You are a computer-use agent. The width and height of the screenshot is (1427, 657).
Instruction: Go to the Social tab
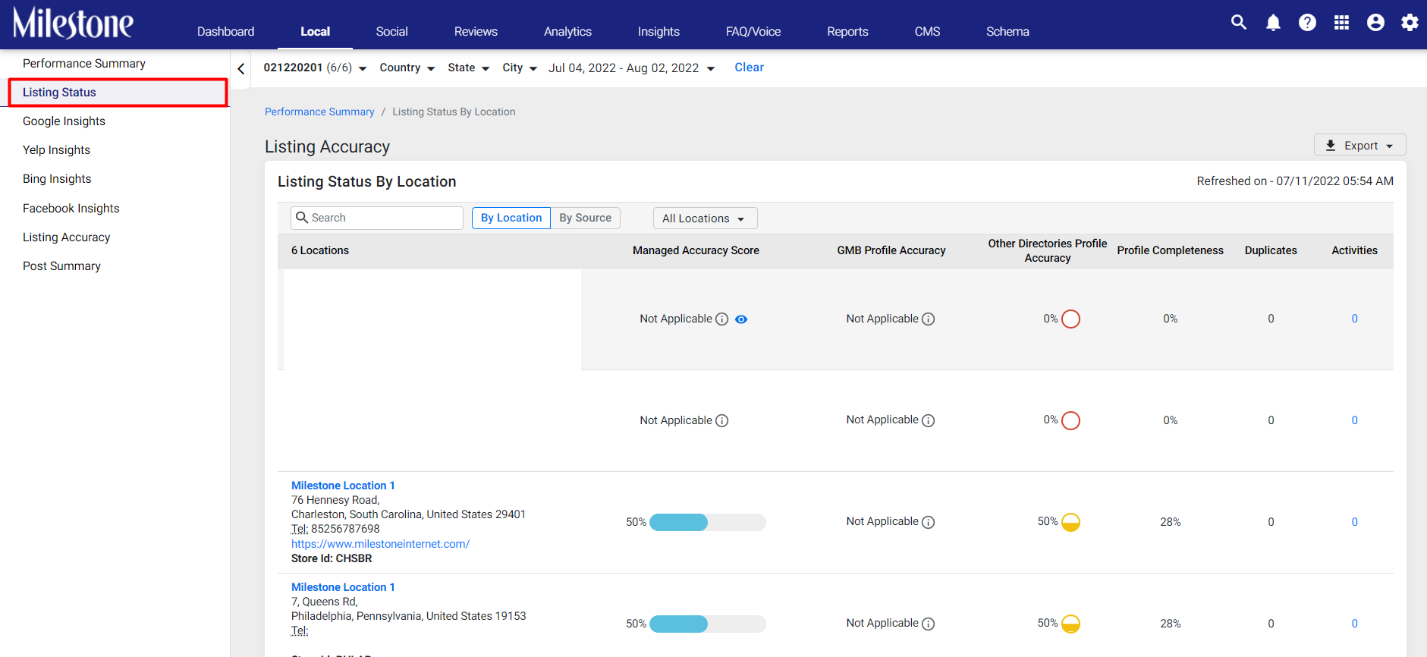tap(392, 32)
